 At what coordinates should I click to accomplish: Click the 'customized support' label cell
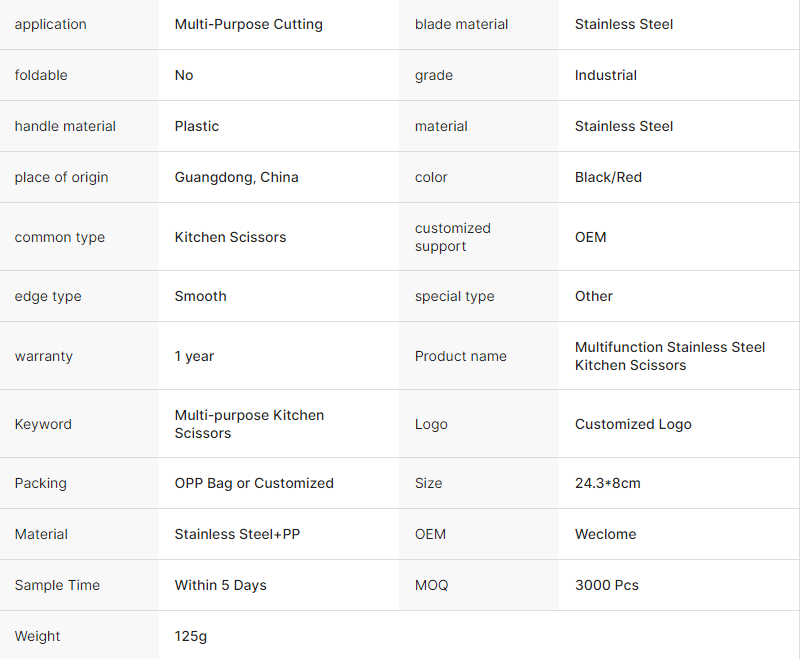pos(453,237)
